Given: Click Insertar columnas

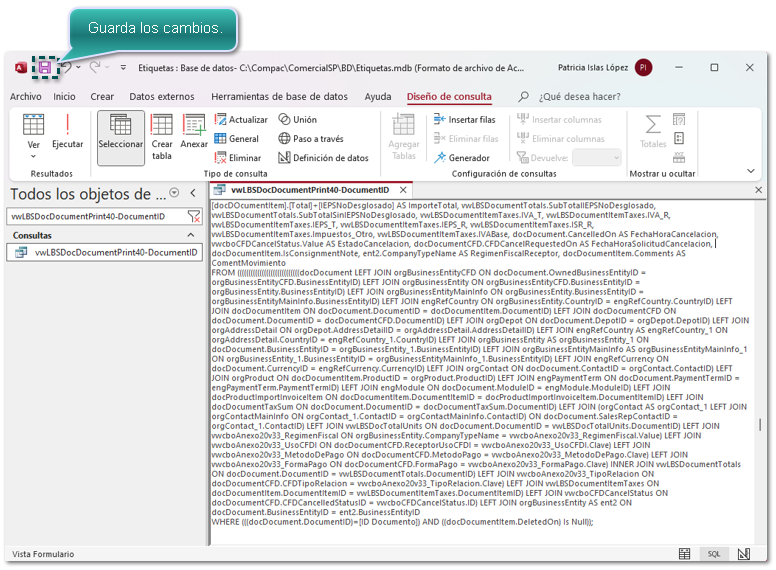Looking at the screenshot, I should tap(559, 119).
